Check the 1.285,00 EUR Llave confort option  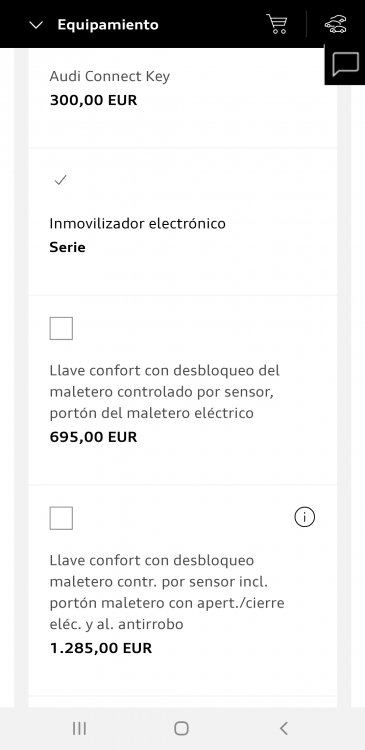(61, 518)
